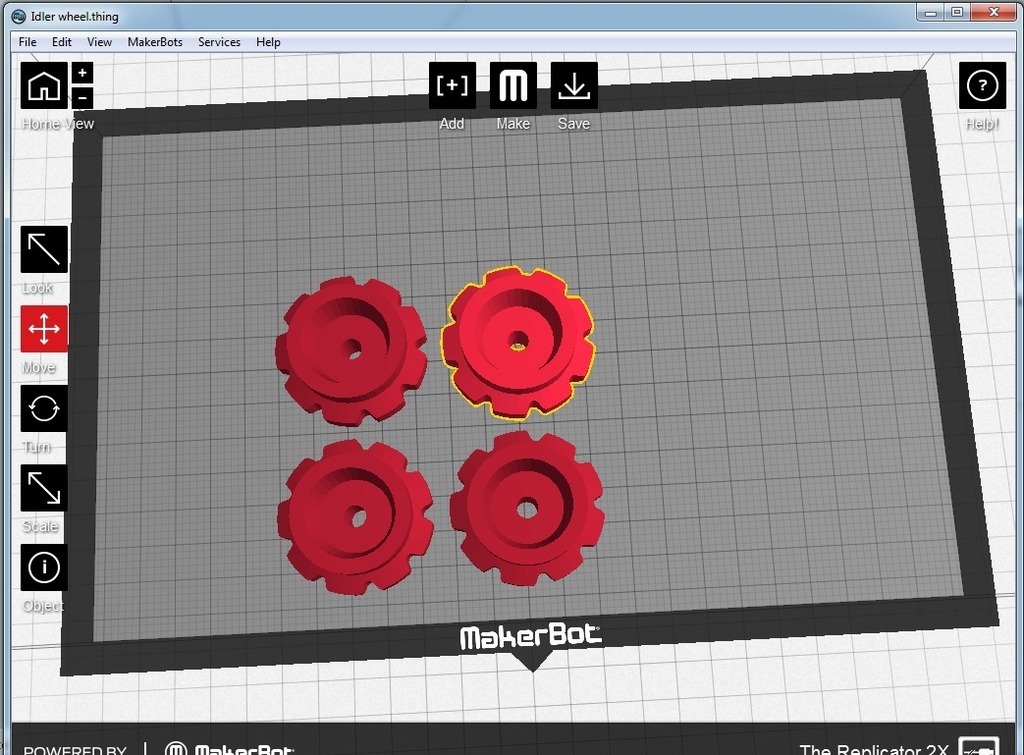Viewport: 1024px width, 755px height.
Task: Open the Services menu
Action: (x=219, y=42)
